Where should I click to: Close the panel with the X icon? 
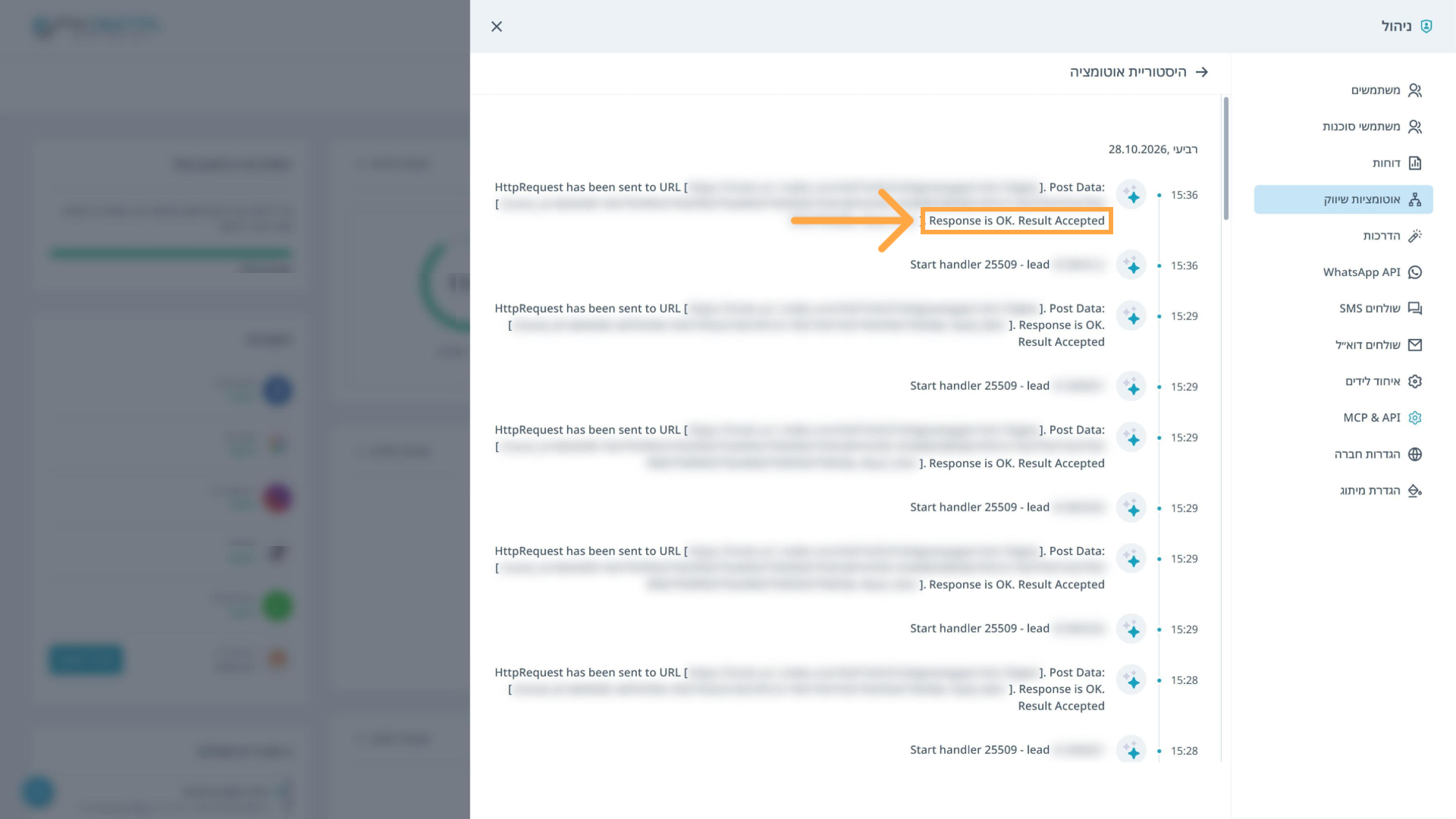[497, 27]
